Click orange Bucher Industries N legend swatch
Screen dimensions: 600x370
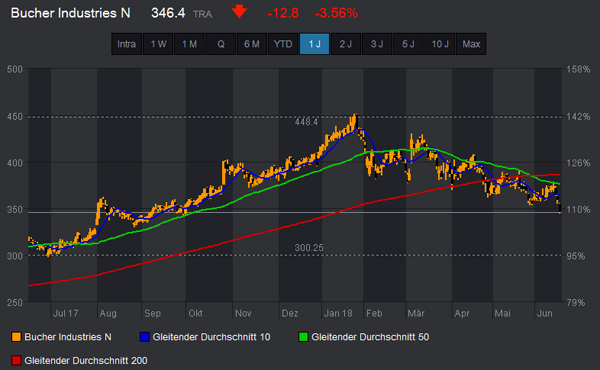click(16, 337)
